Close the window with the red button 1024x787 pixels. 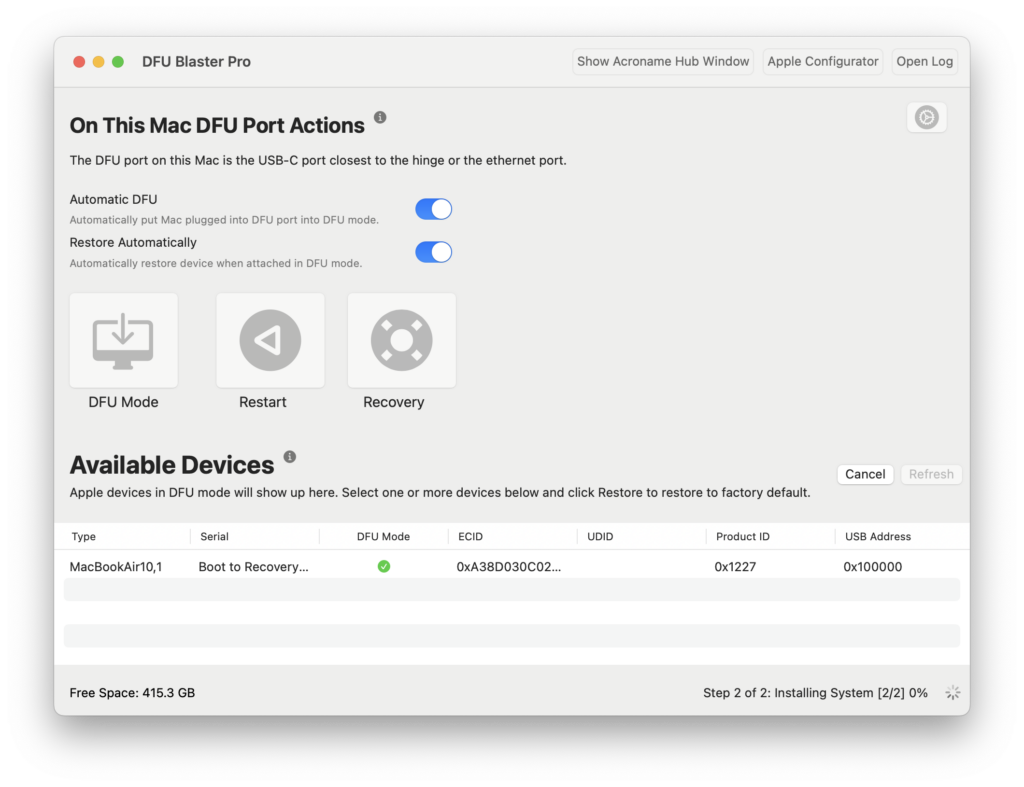[x=79, y=61]
